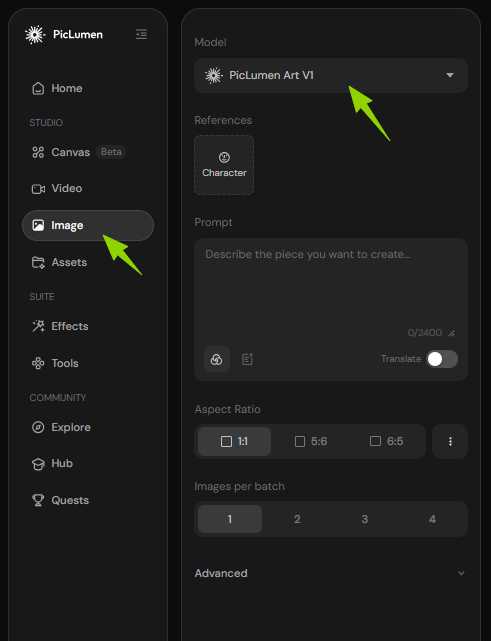Screen dimensions: 491x641
Task: Click the prompt resize handle icon
Action: click(x=451, y=334)
